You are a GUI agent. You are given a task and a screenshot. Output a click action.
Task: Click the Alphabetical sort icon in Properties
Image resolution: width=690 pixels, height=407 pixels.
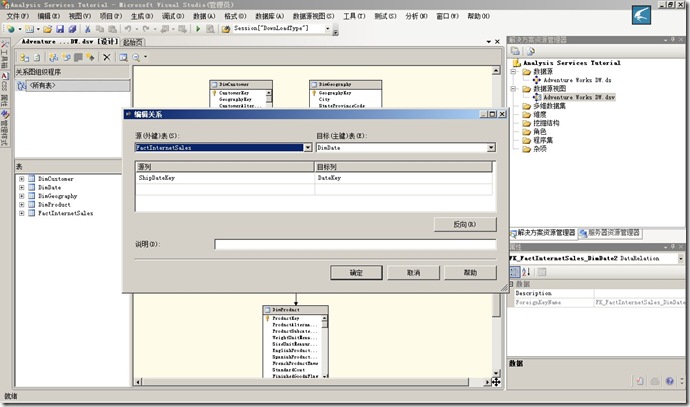[526, 272]
